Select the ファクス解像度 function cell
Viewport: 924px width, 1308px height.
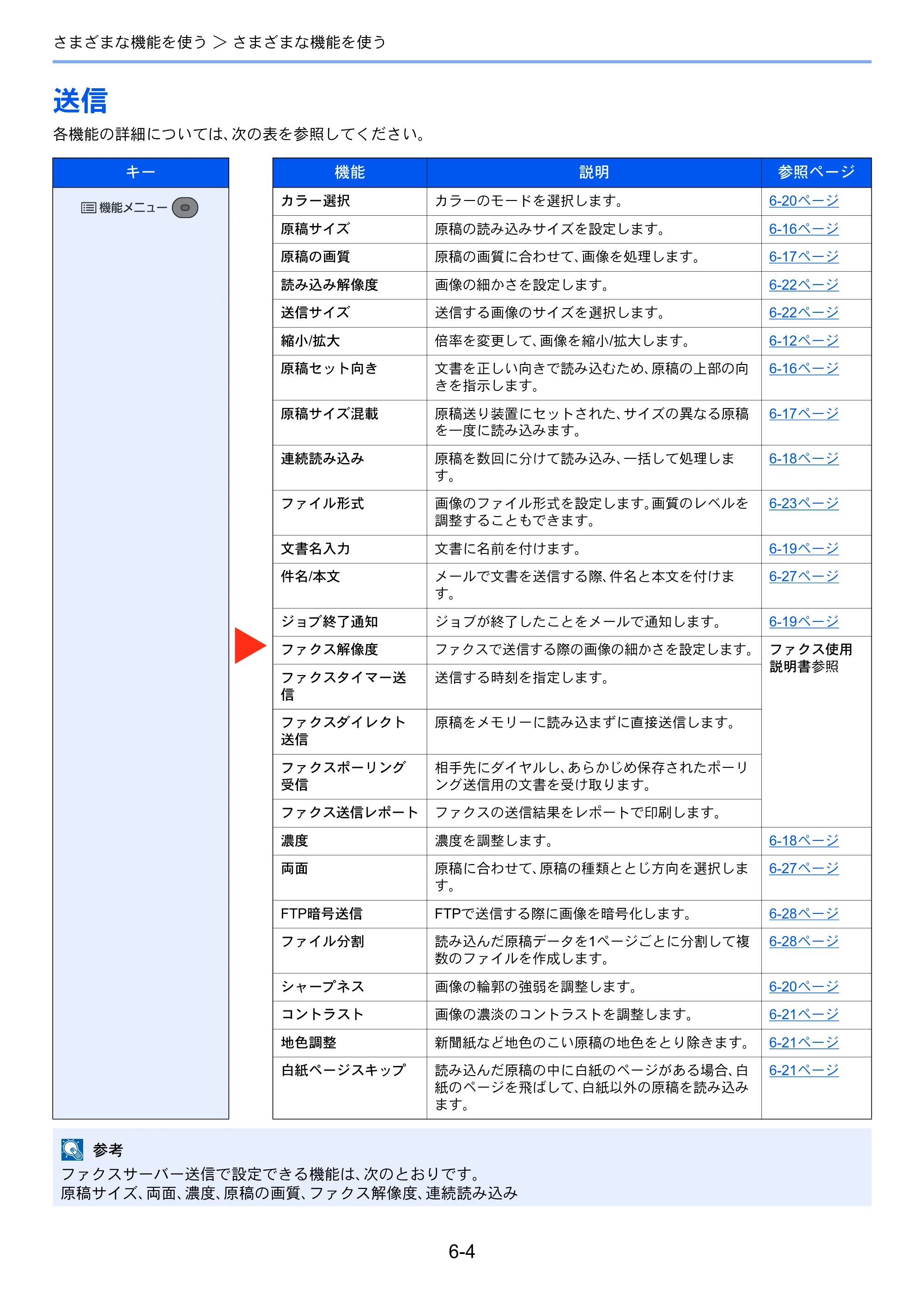pos(350,650)
